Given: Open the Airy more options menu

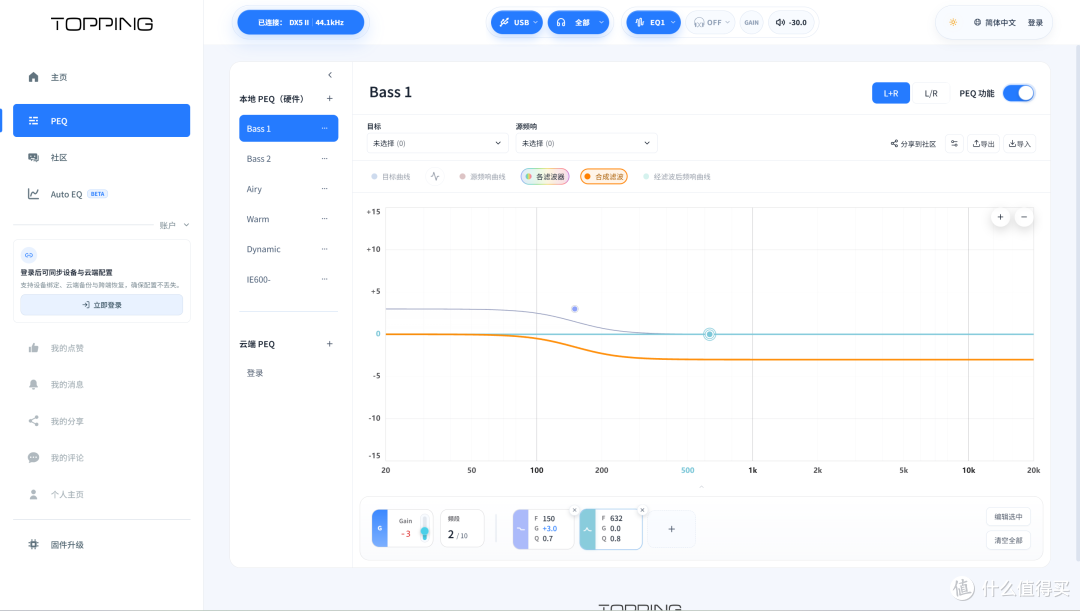Looking at the screenshot, I should [x=324, y=189].
